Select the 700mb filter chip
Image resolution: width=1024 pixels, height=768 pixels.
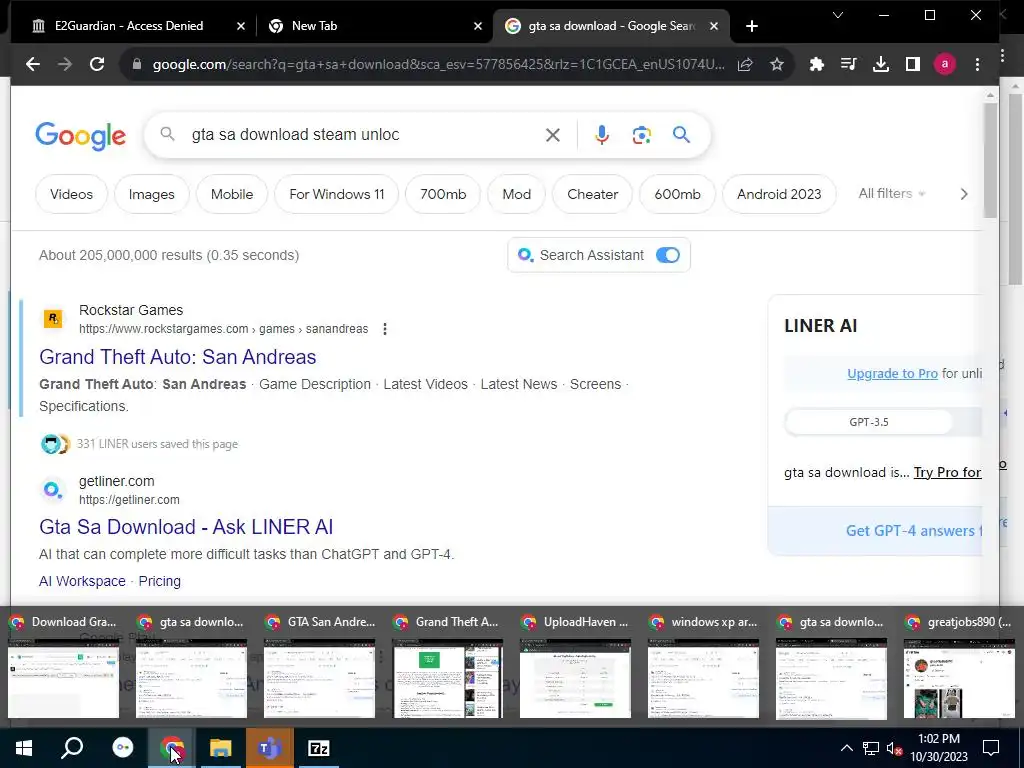(x=443, y=194)
